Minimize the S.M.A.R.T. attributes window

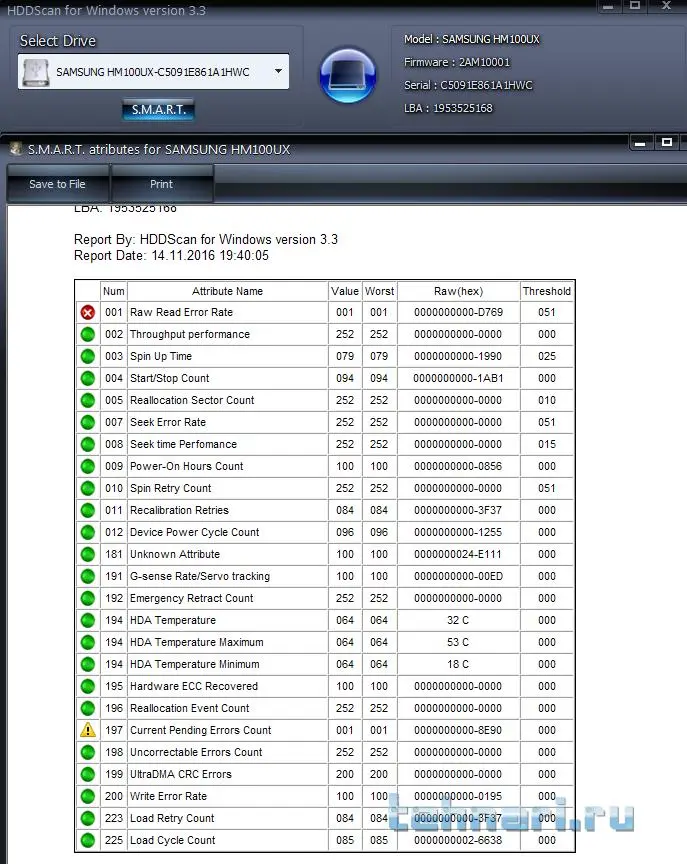point(640,143)
